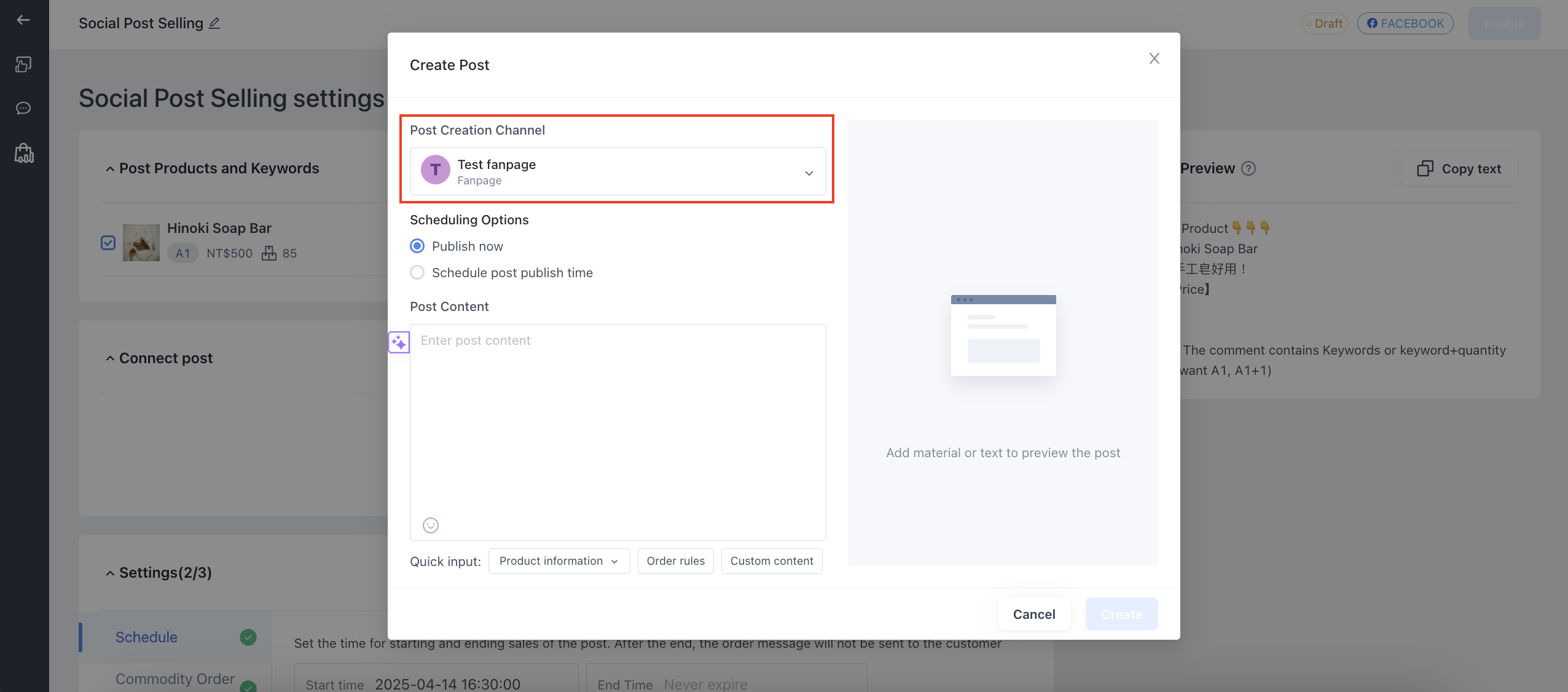Collapse the Post Products and Keywords section

(x=110, y=169)
